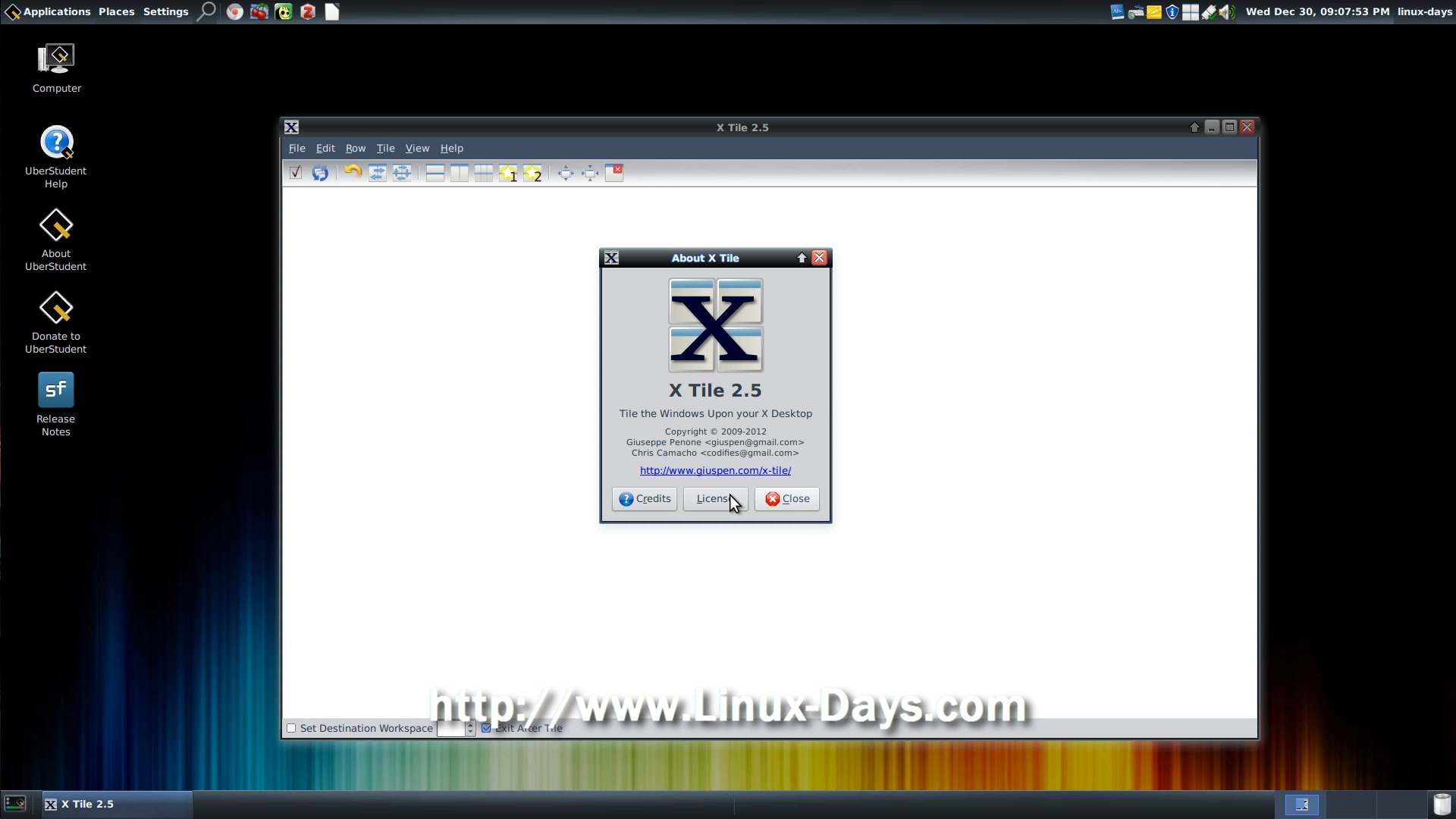
Task: Click show desktop icon in bottom panel
Action: point(15,804)
